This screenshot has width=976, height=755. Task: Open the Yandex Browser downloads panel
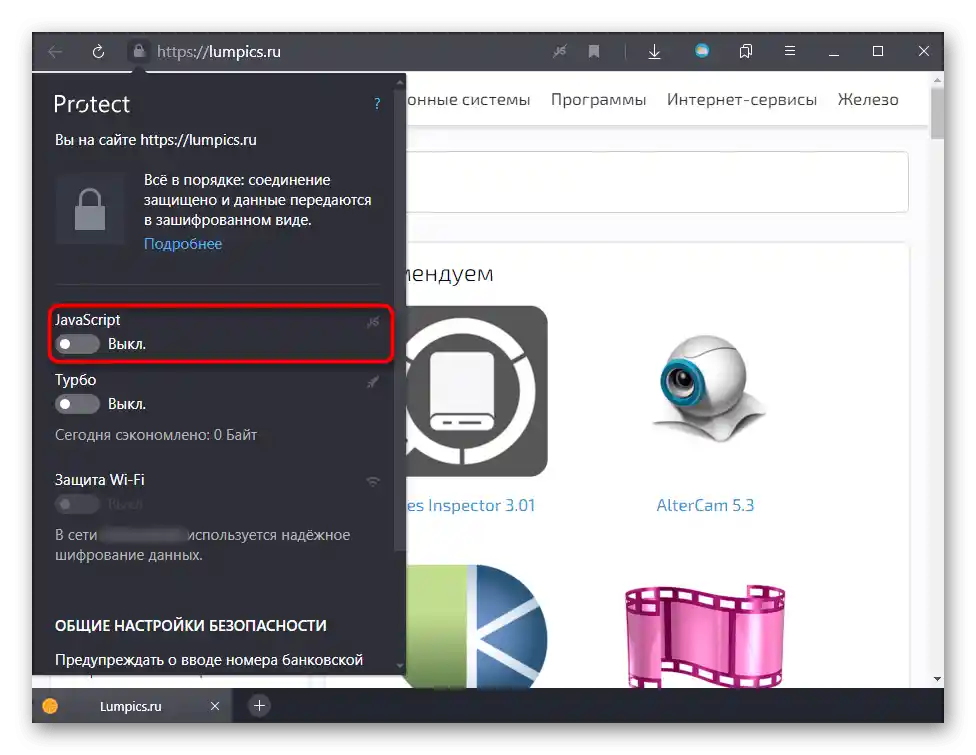pyautogui.click(x=654, y=51)
